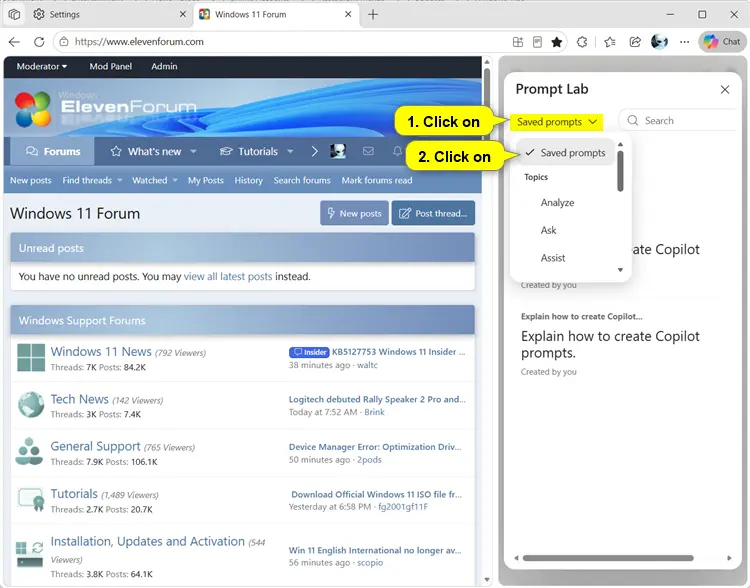The width and height of the screenshot is (750, 588).
Task: Open the Copilot Chat button
Action: (x=722, y=42)
